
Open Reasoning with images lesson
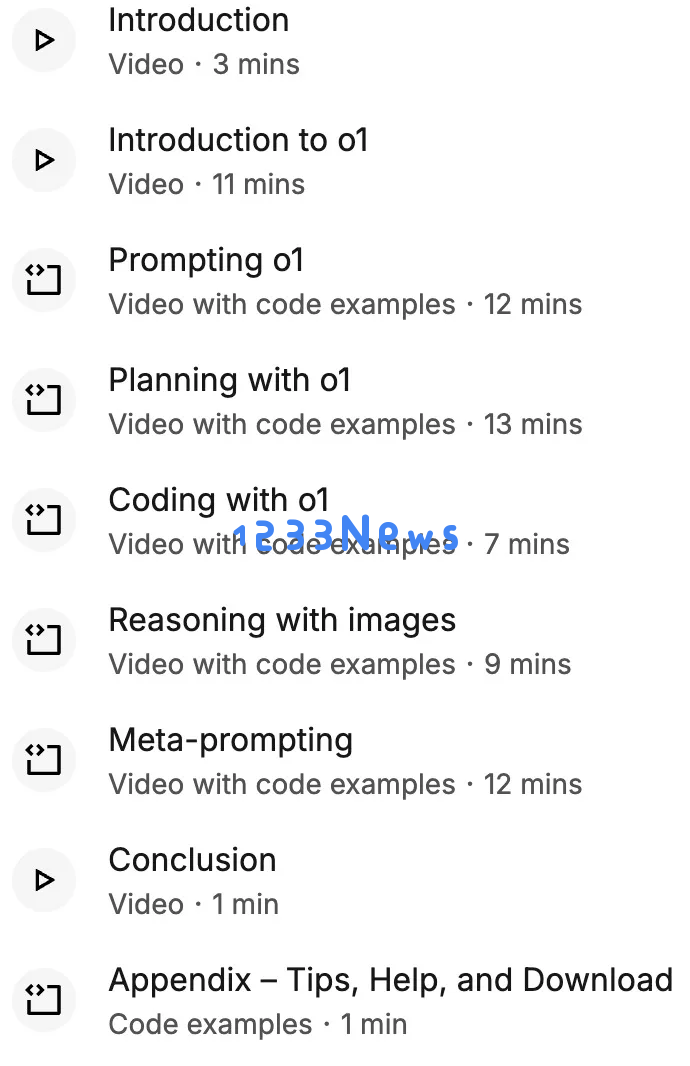[282, 621]
